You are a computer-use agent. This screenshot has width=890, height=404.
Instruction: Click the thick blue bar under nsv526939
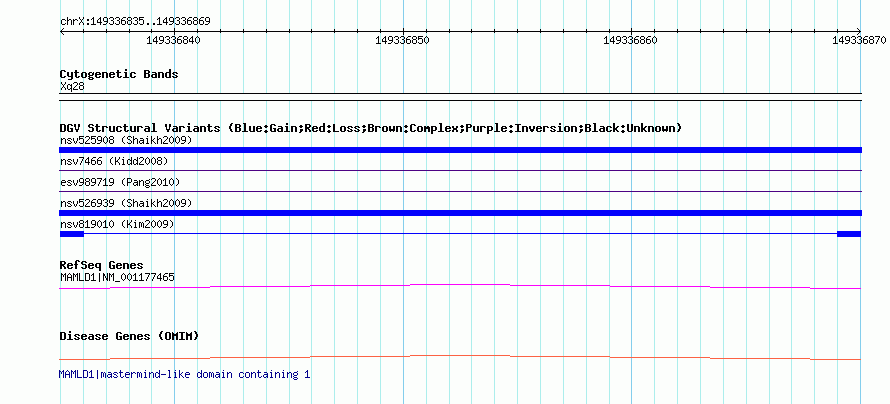[460, 213]
